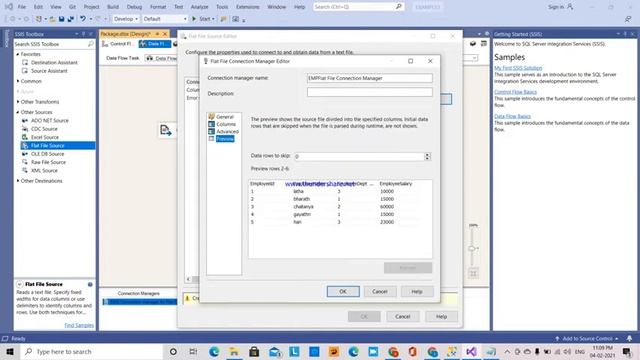This screenshot has width=640, height=360.
Task: Open My First SSIS Solution link
Action: coord(518,68)
